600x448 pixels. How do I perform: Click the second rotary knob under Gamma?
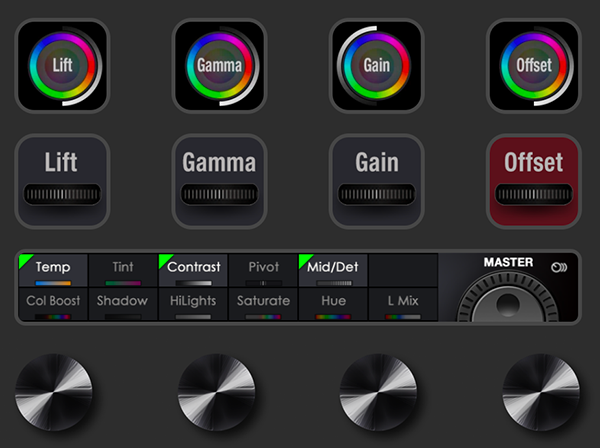pyautogui.click(x=217, y=393)
